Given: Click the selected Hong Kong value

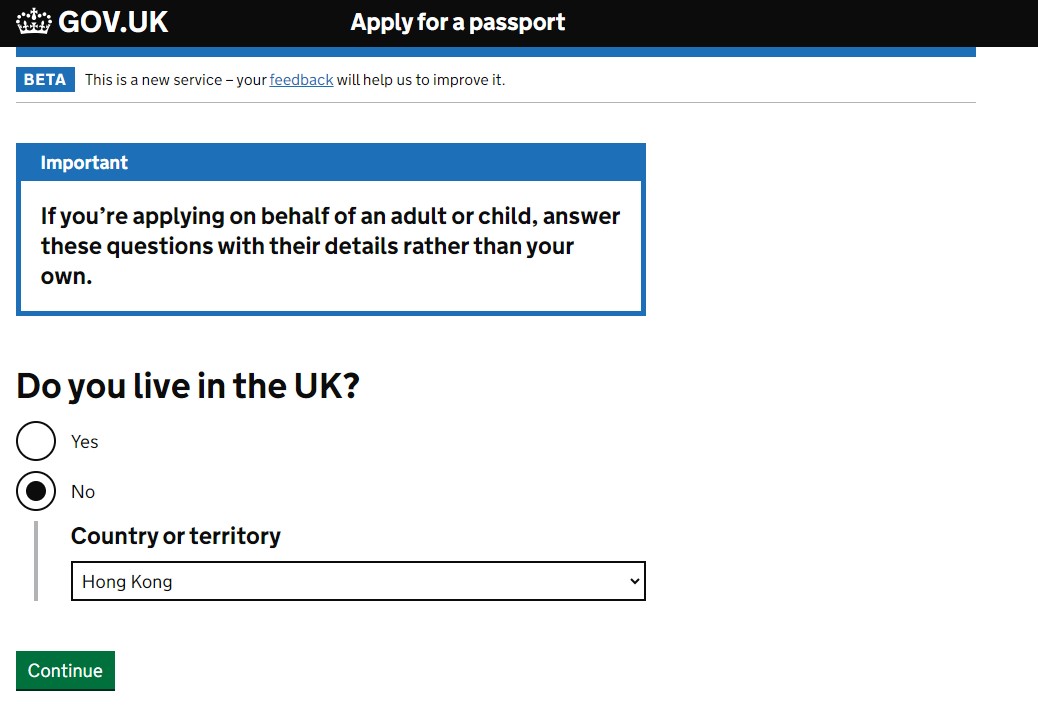Looking at the screenshot, I should click(127, 582).
